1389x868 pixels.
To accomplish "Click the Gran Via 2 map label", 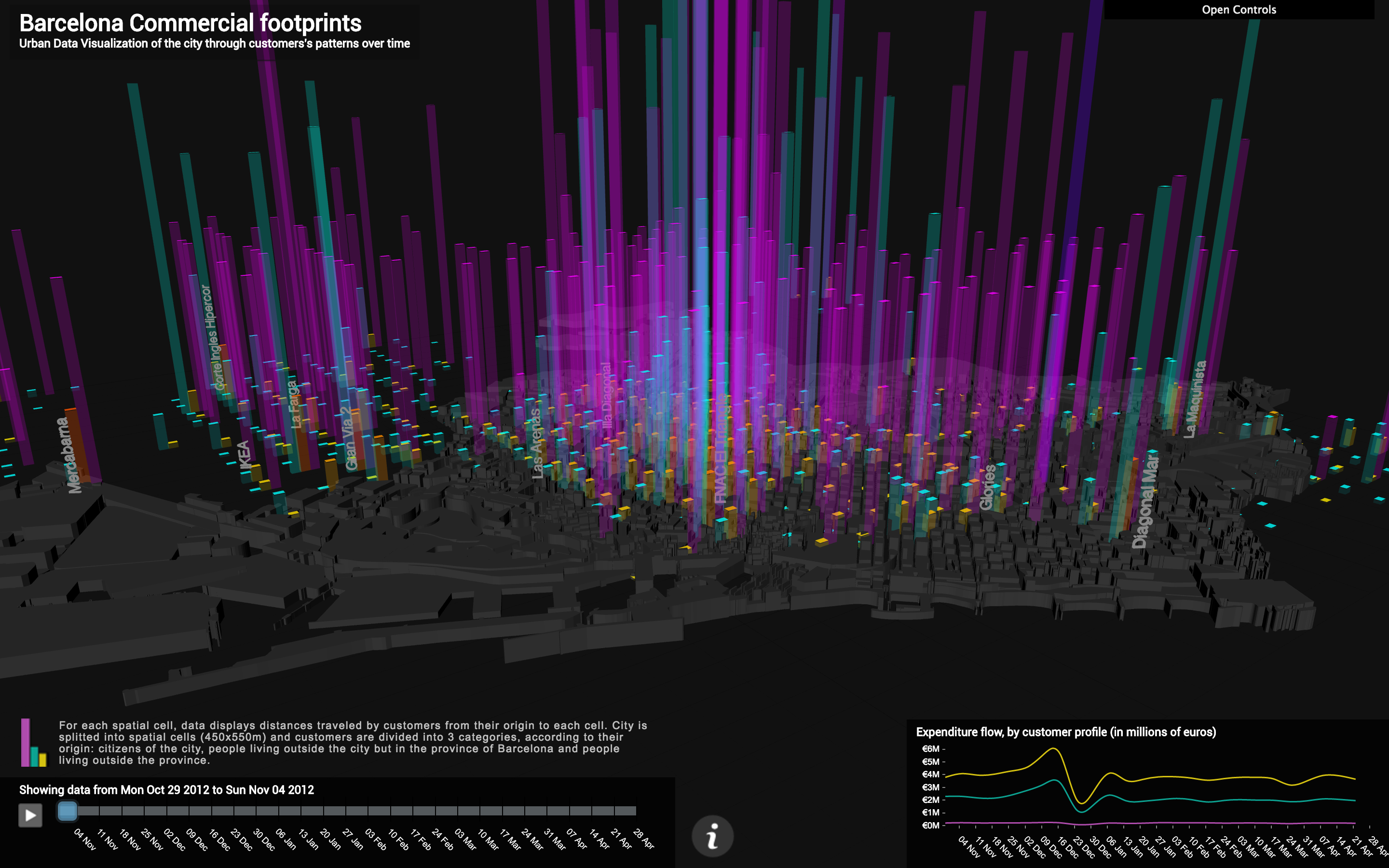I will [x=348, y=439].
